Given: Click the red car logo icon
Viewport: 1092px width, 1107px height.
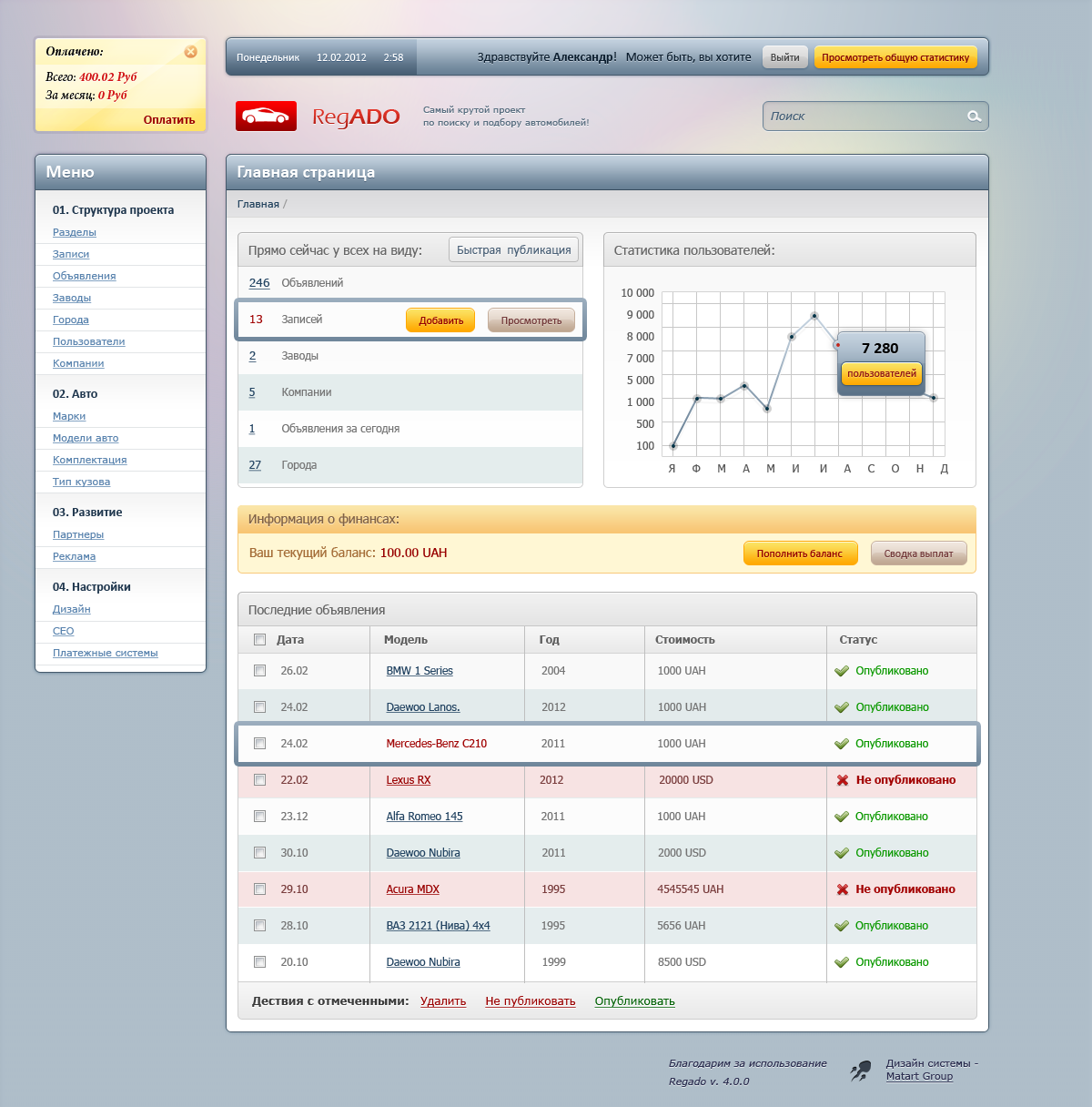Looking at the screenshot, I should point(266,117).
